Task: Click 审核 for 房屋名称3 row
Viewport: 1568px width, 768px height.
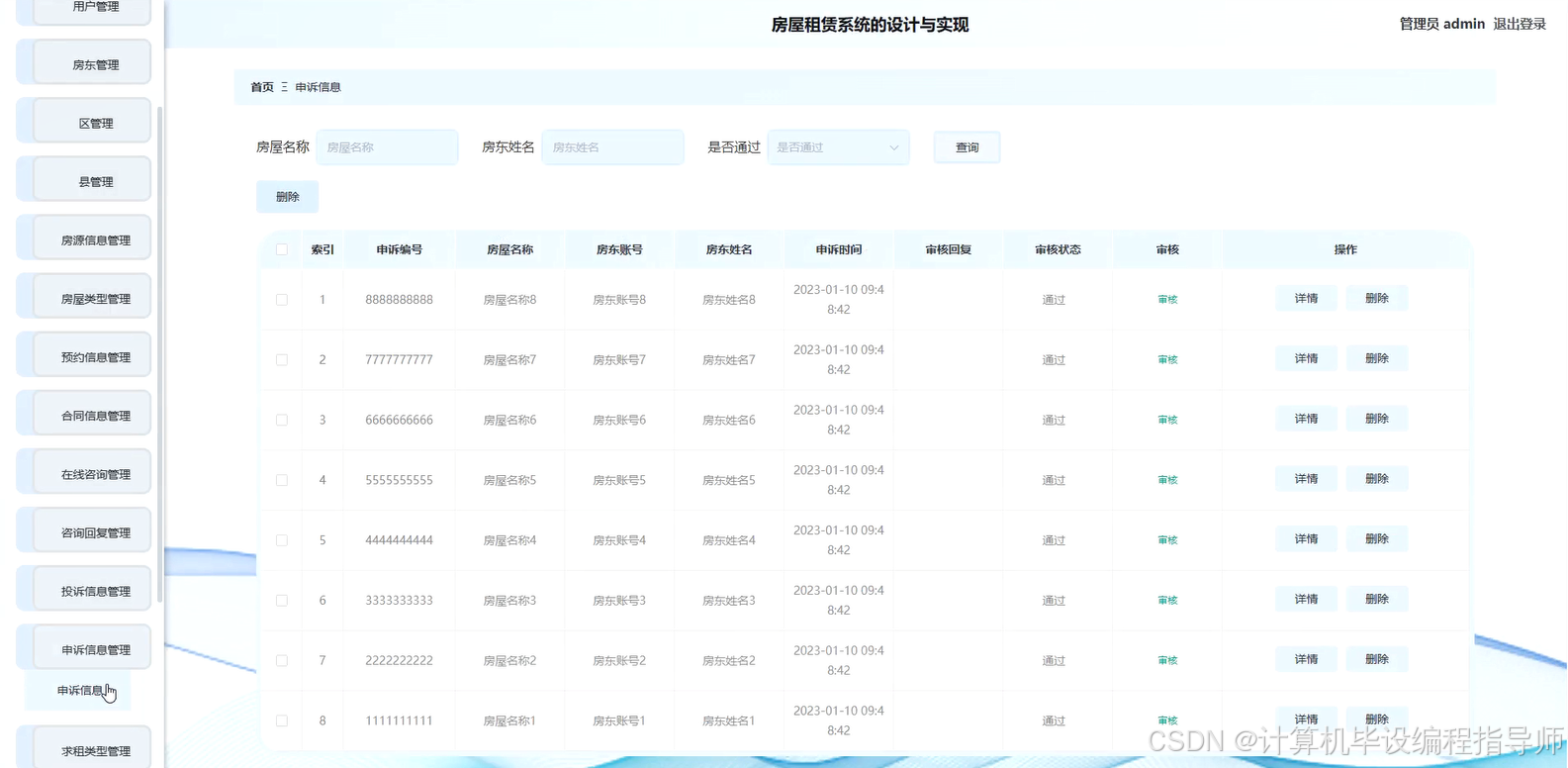Action: point(1167,601)
